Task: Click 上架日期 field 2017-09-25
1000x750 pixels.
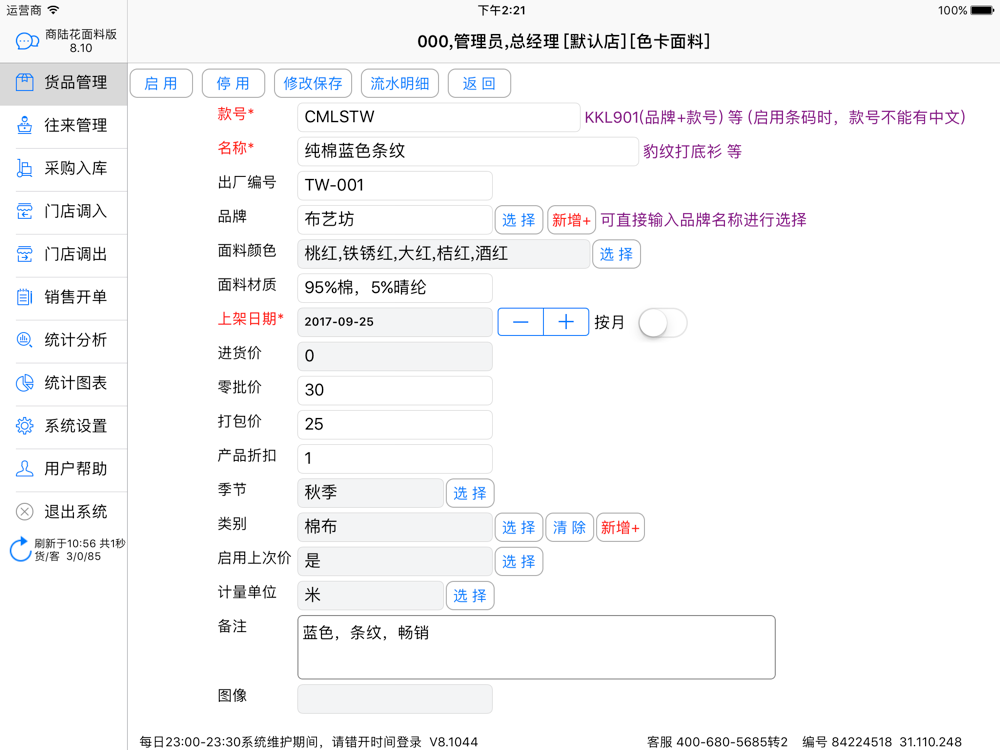Action: 395,322
